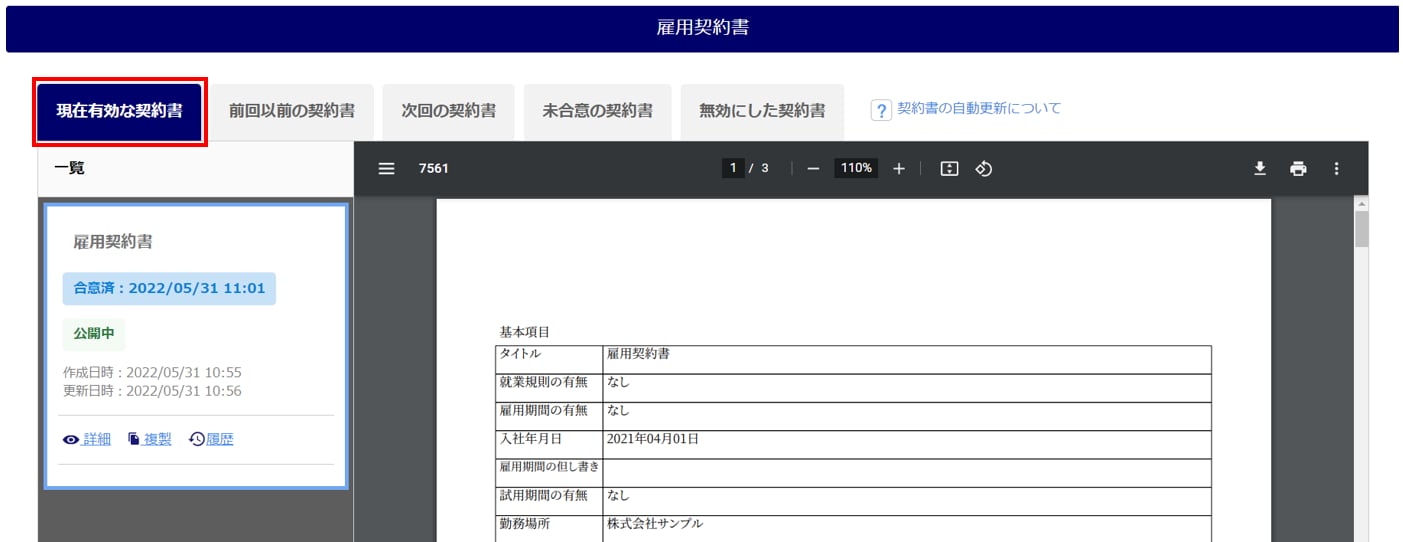View contract 詳細 details link

[96, 439]
